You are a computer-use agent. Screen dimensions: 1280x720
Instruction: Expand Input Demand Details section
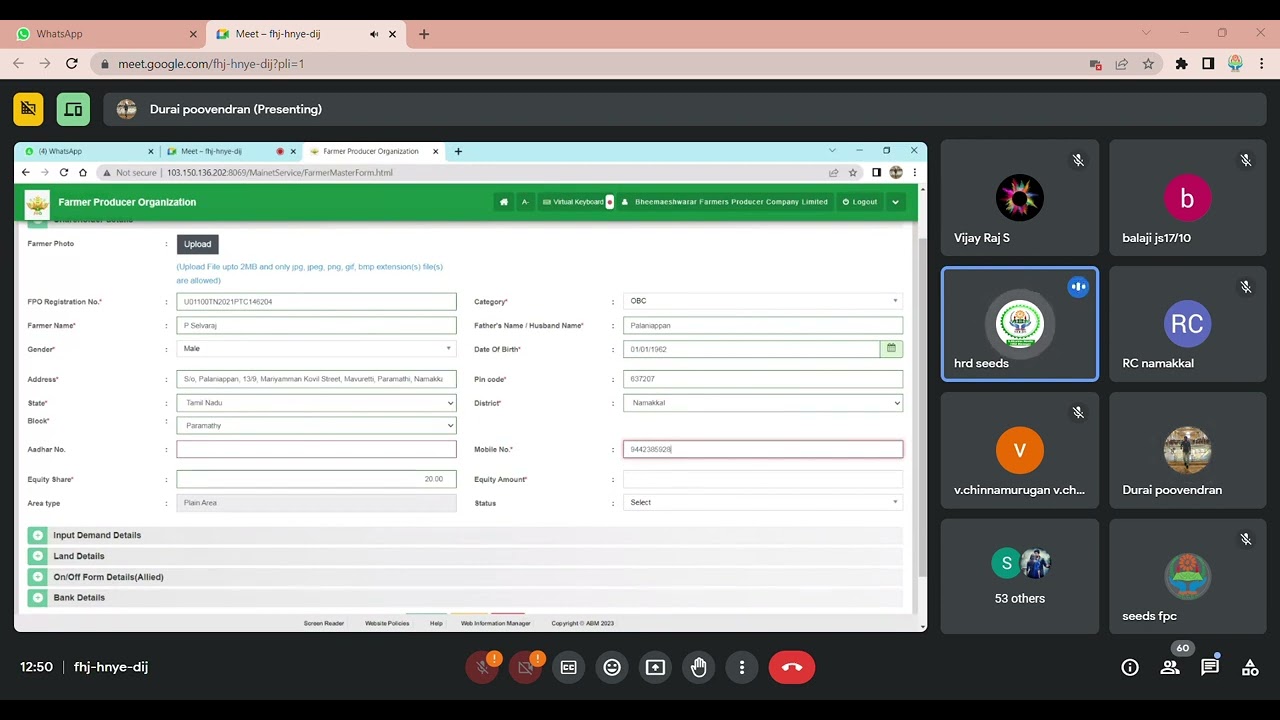coord(464,535)
